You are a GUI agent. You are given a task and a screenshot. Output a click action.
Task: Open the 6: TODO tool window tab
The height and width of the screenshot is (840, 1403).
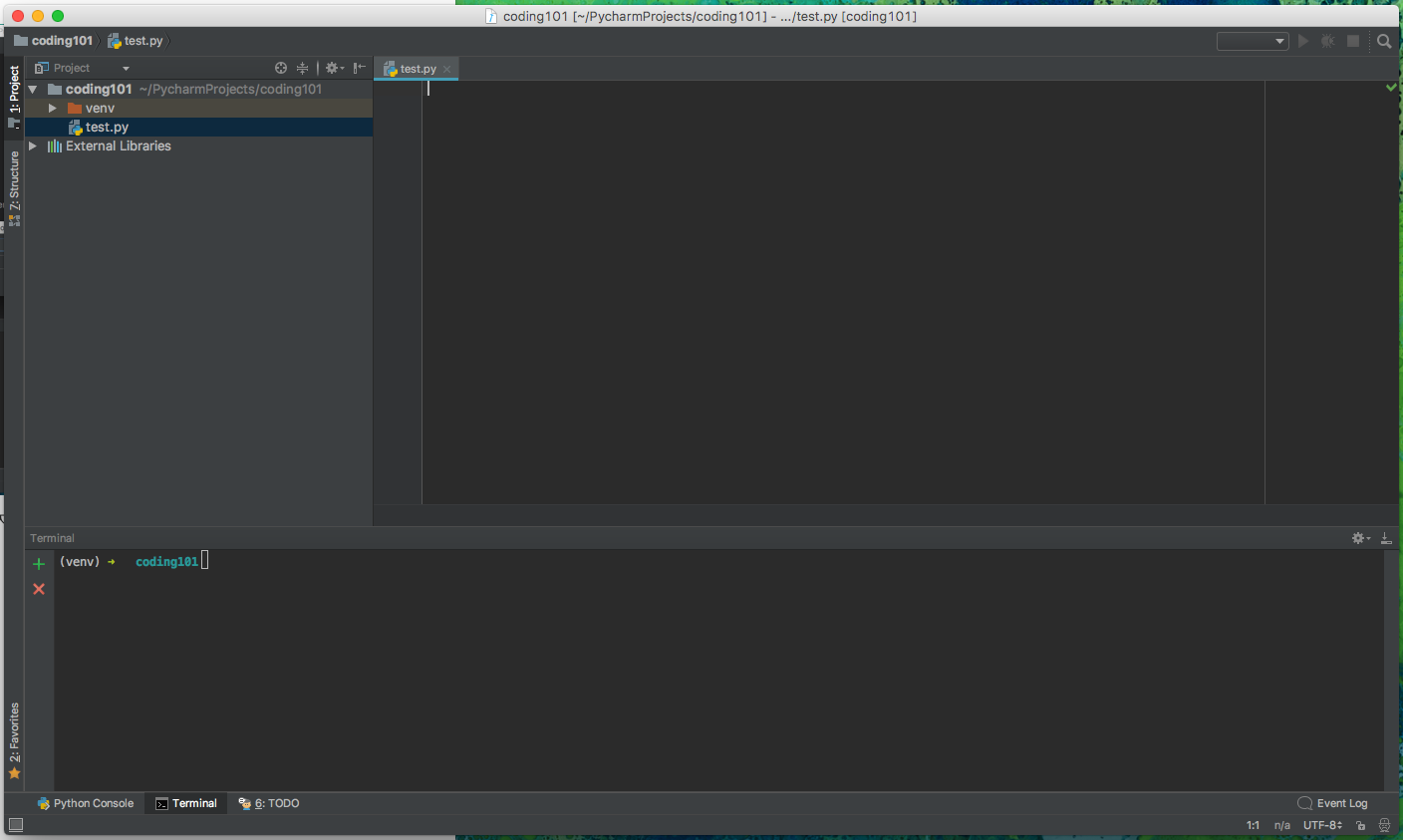tap(269, 803)
